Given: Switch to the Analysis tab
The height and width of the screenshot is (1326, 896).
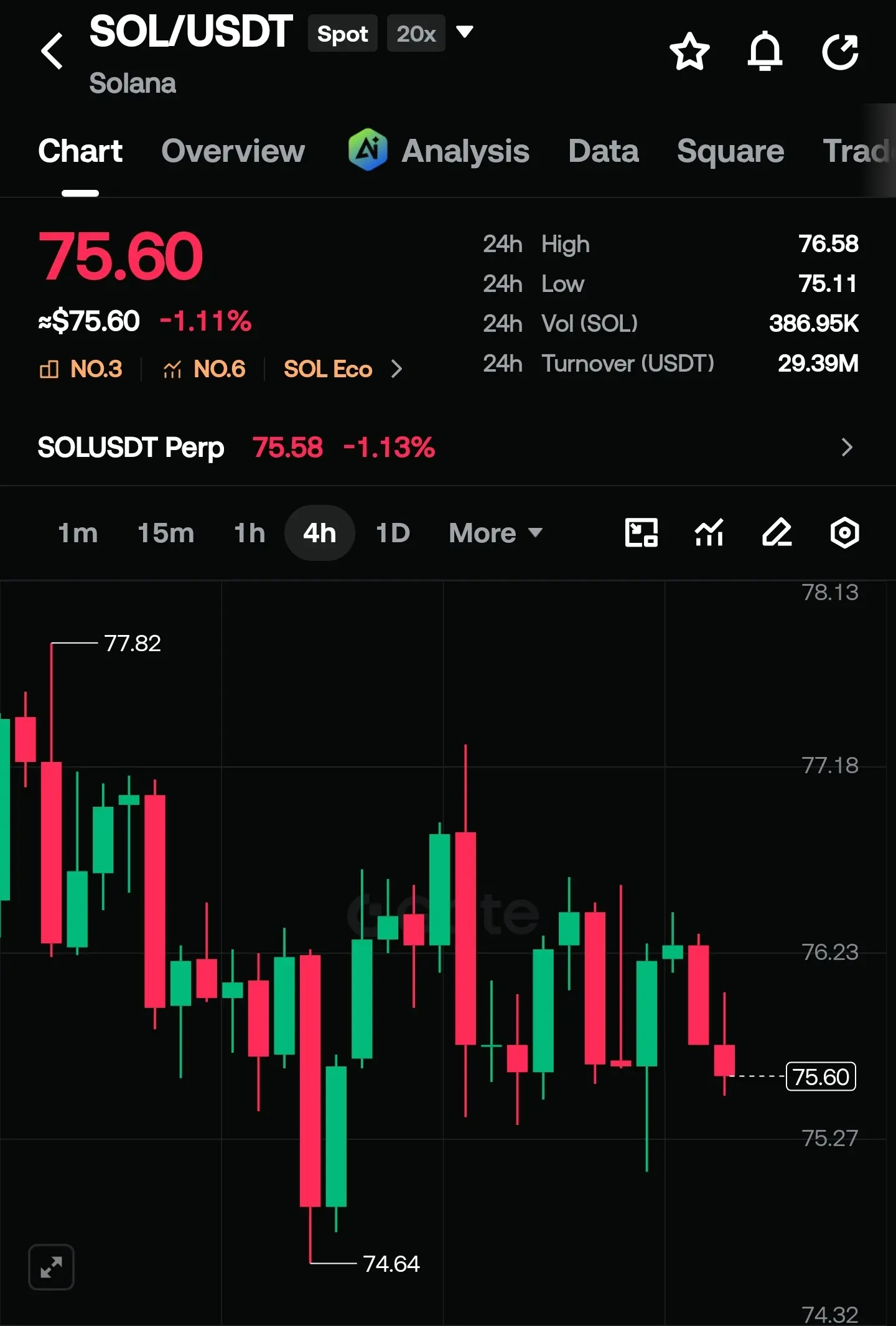Looking at the screenshot, I should (465, 151).
